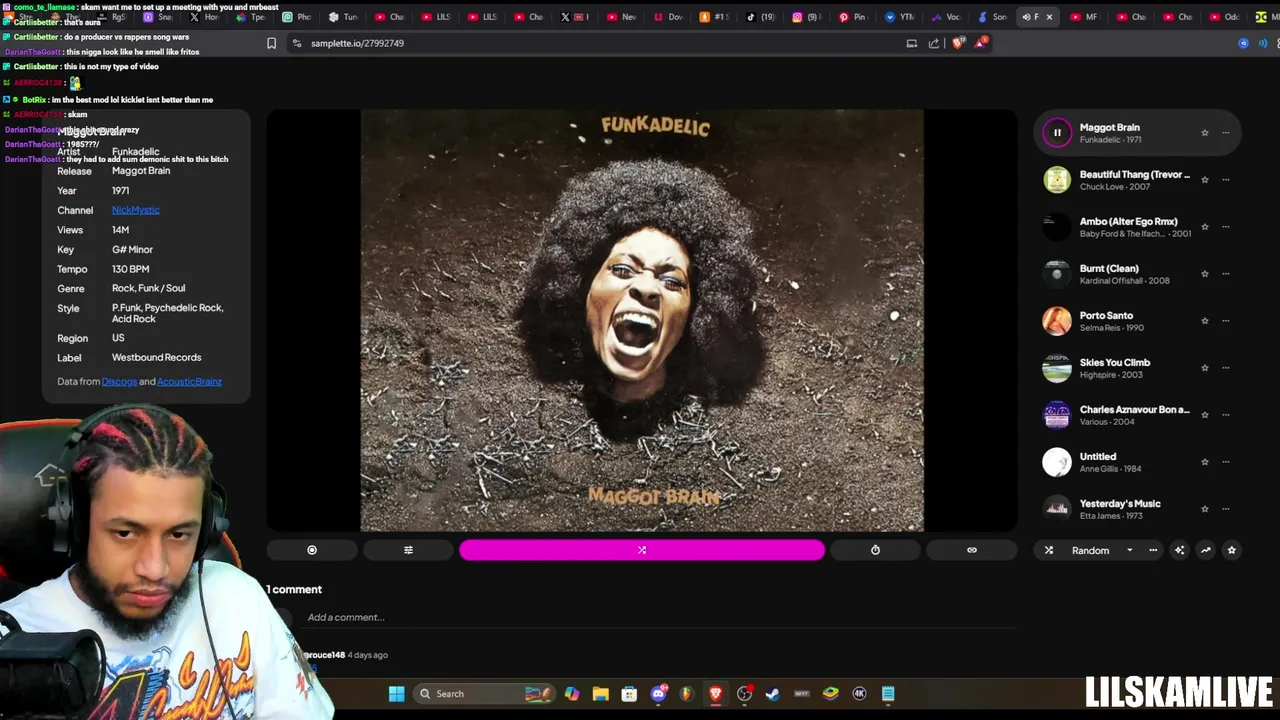Image resolution: width=1280 pixels, height=720 pixels.
Task: Open the three-dot menu beside Random
Action: (x=1153, y=550)
